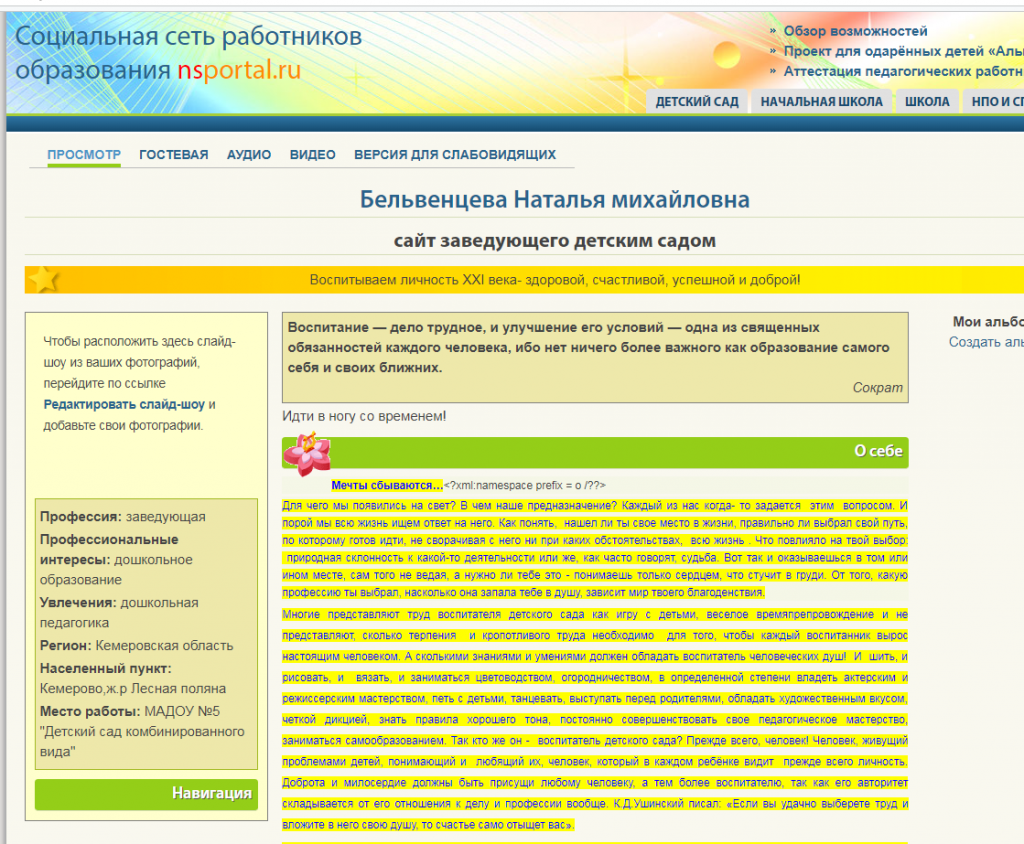Click the Воспитание — дело трудное quote
This screenshot has width=1024, height=844.
tap(588, 348)
